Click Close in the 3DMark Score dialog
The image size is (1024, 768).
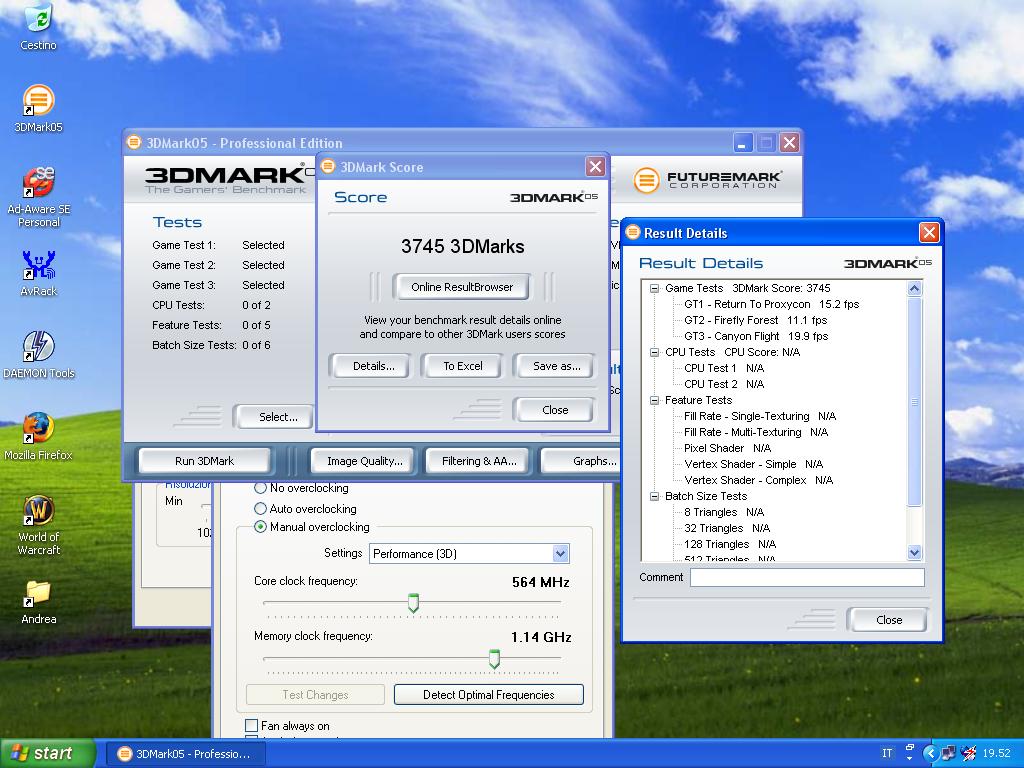[554, 410]
